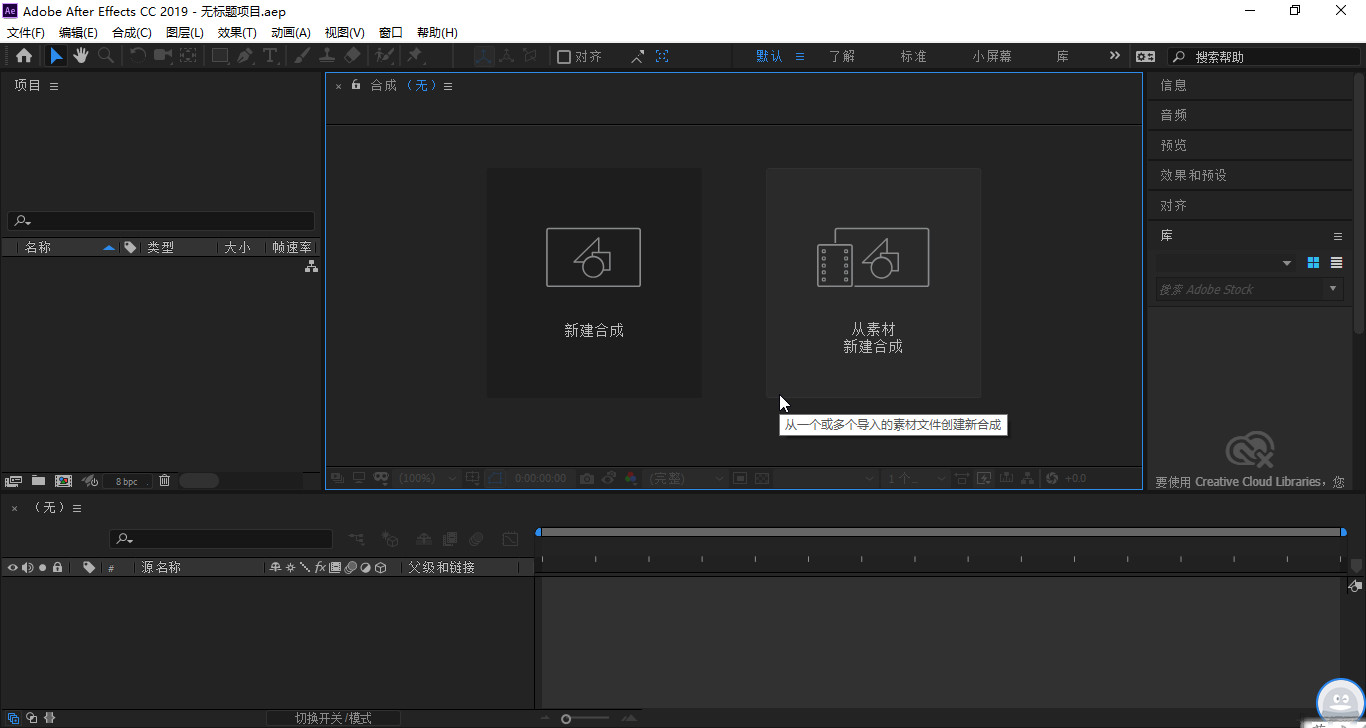Create a new folder in project panel
Screen dimensions: 1366x728
coord(38,481)
